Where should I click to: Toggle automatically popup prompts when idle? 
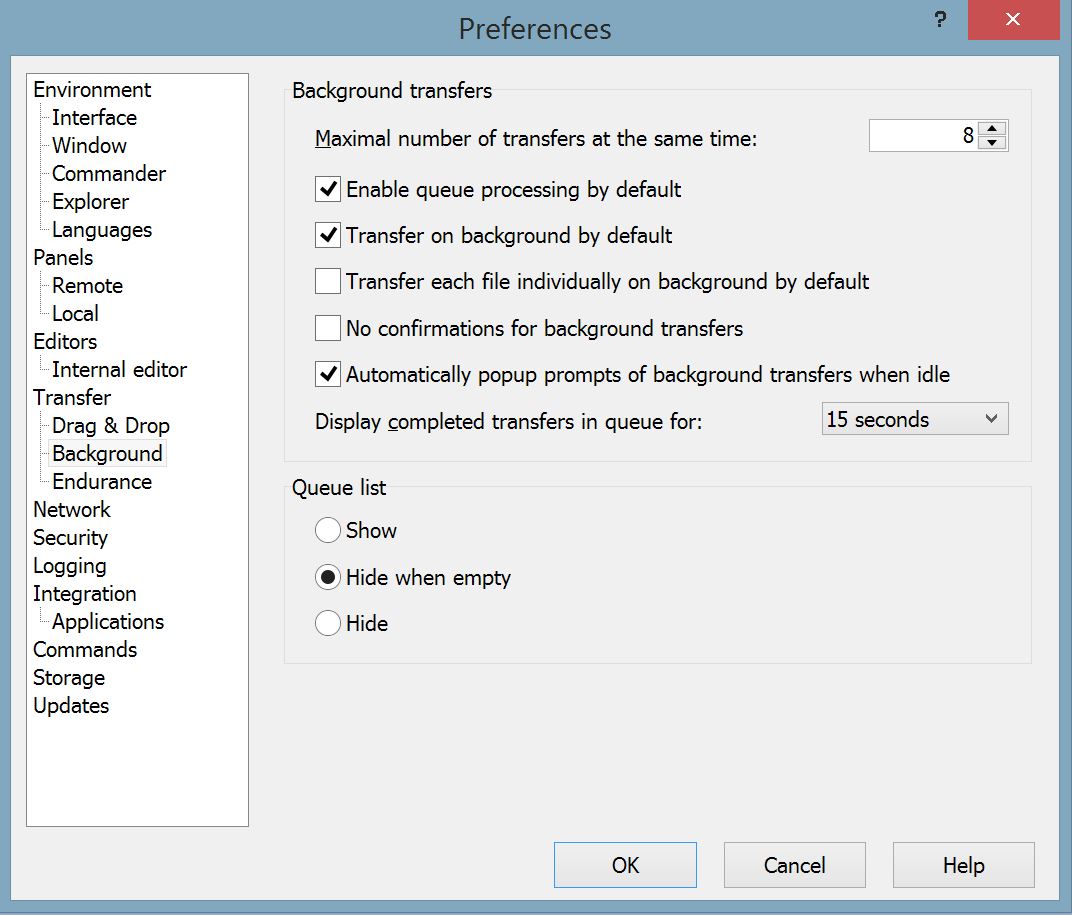(328, 375)
